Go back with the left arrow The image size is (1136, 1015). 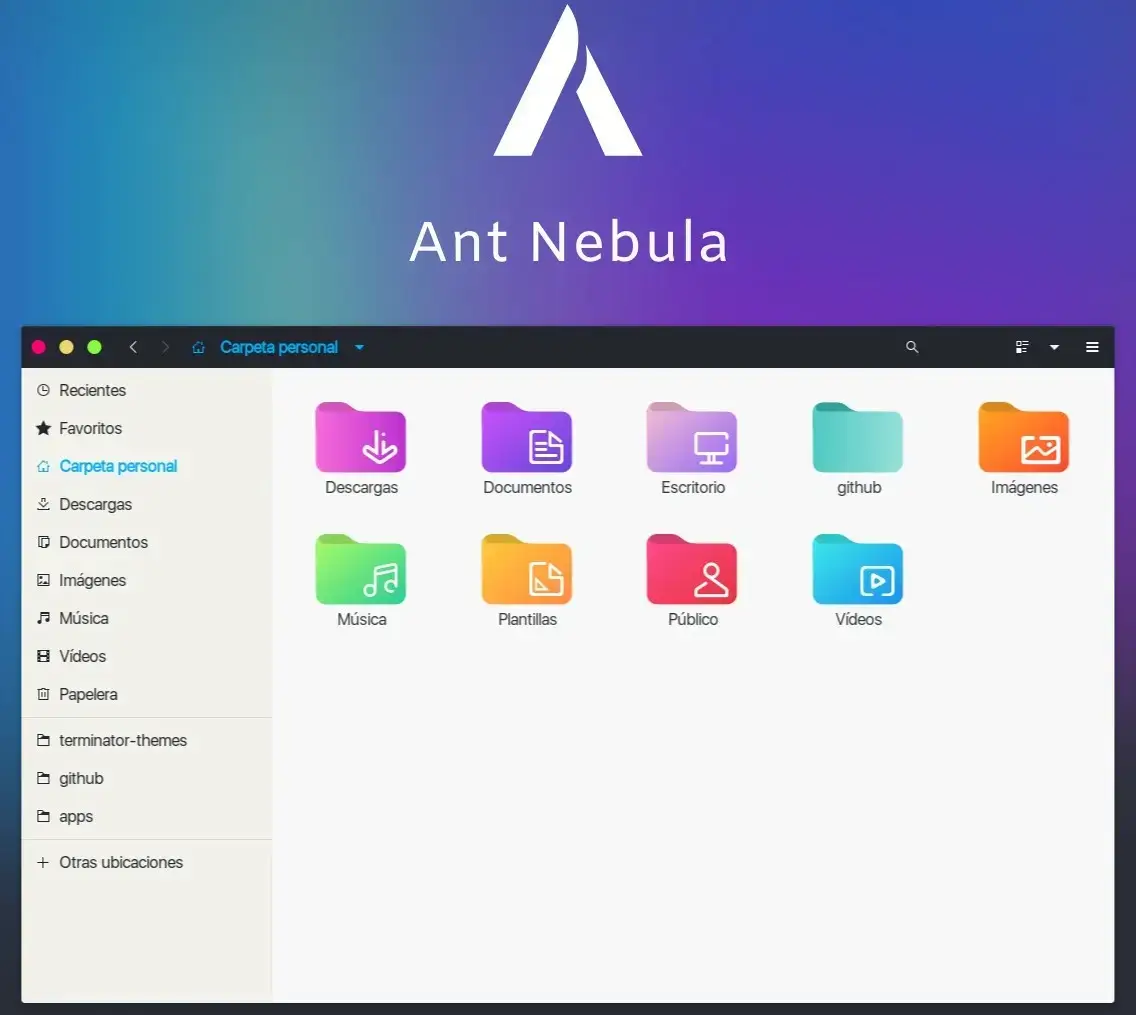coord(133,347)
